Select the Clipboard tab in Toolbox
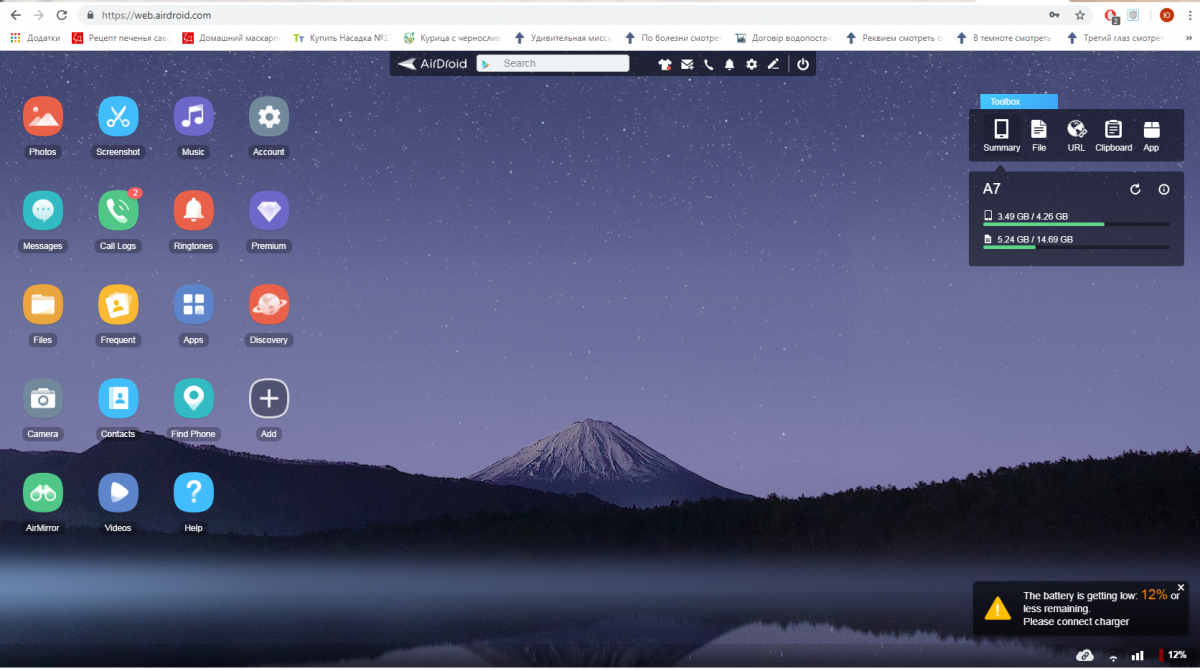Viewport: 1200px width, 671px height. click(x=1113, y=134)
